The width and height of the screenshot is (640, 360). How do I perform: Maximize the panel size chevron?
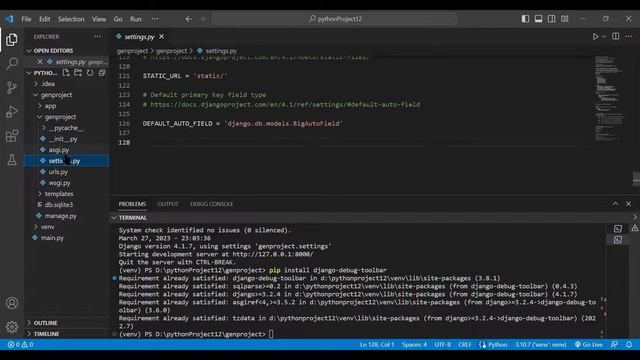615,204
